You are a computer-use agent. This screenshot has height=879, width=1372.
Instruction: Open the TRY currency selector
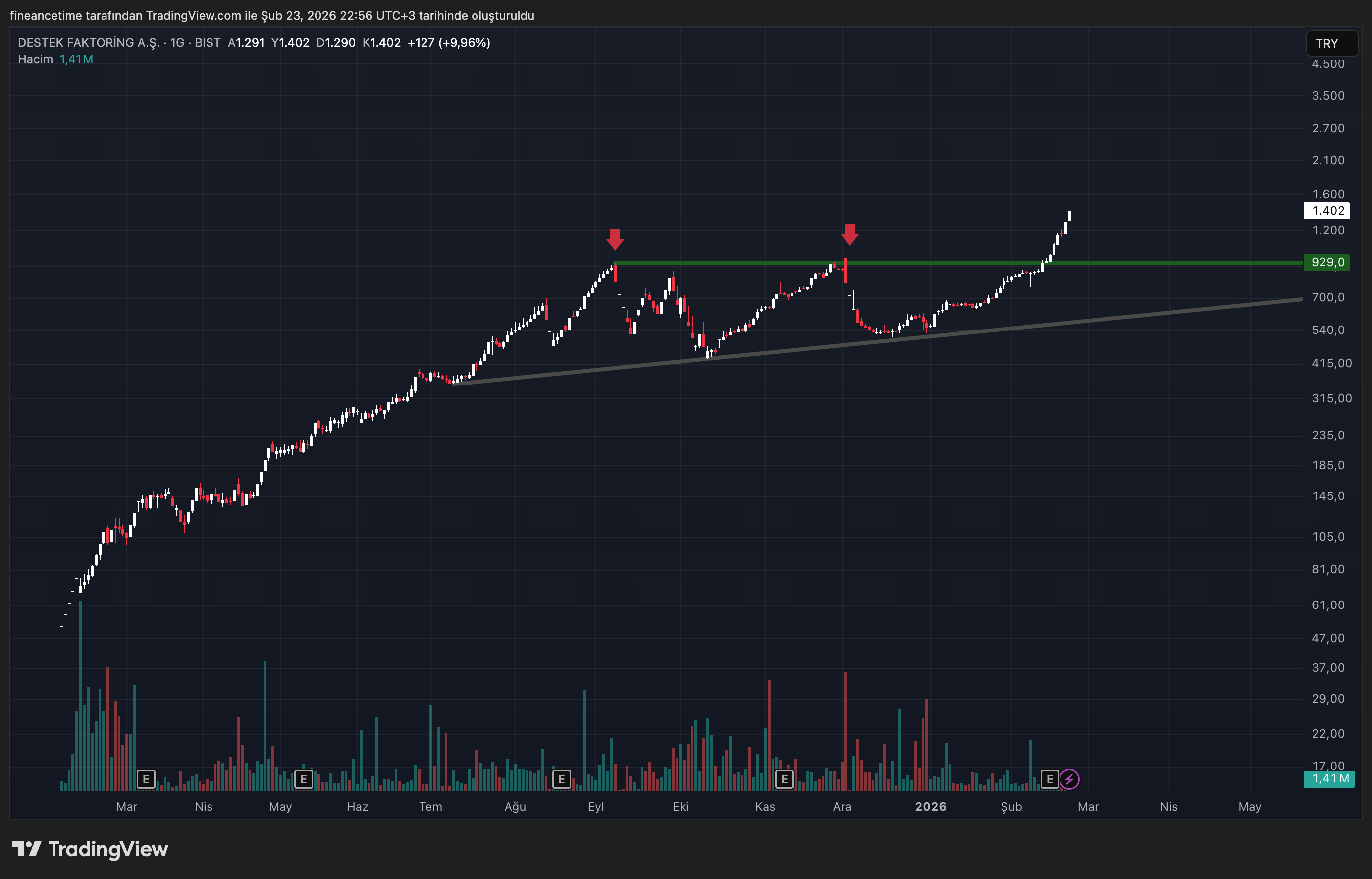pyautogui.click(x=1331, y=44)
